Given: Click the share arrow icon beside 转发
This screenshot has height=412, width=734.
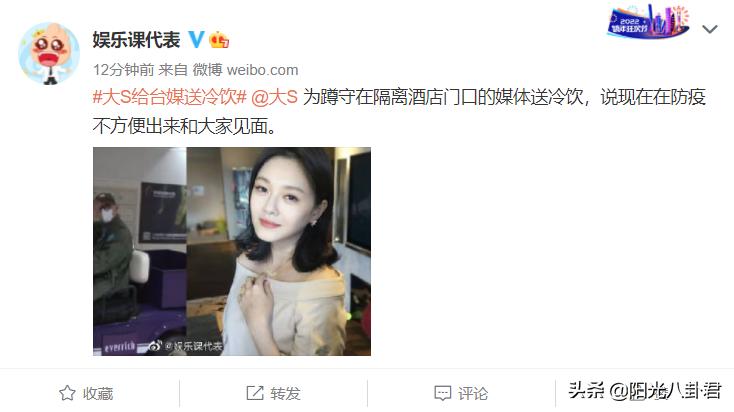Looking at the screenshot, I should pos(255,393).
